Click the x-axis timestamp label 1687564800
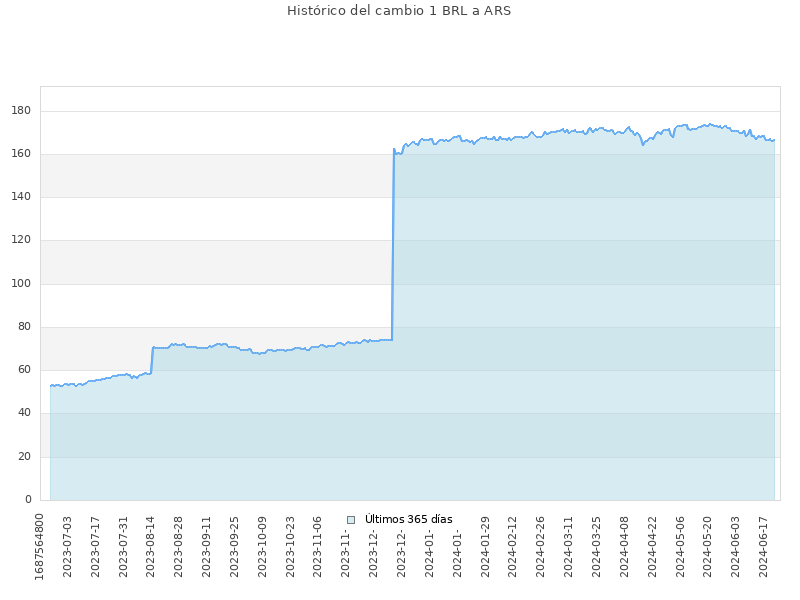This screenshot has width=800, height=600. 39,547
